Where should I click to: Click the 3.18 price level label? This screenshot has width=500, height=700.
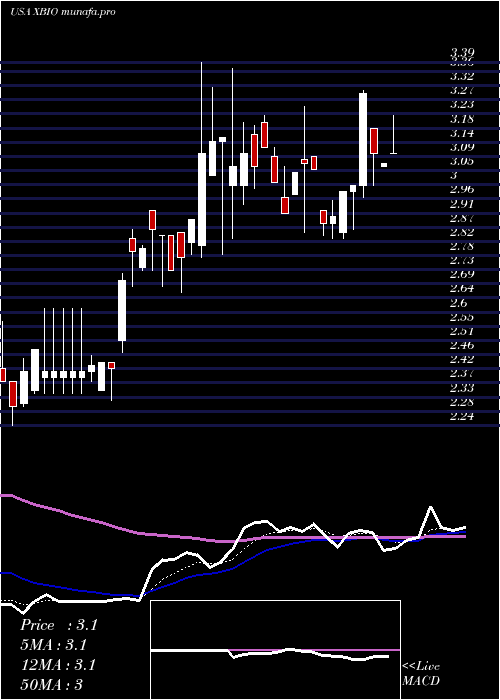pos(462,119)
